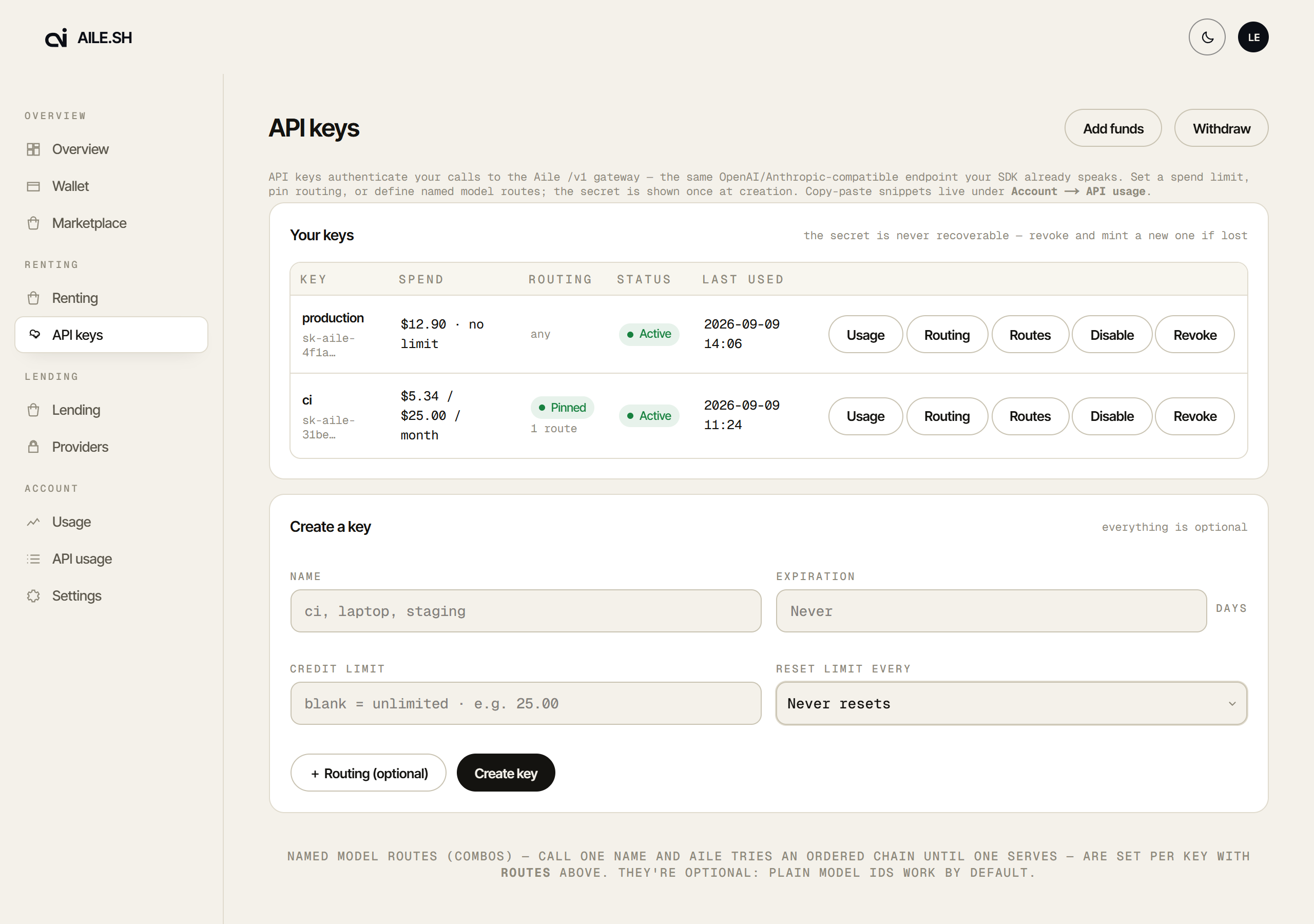The image size is (1314, 924).
Task: Toggle dark mode with moon icon
Action: tap(1206, 37)
